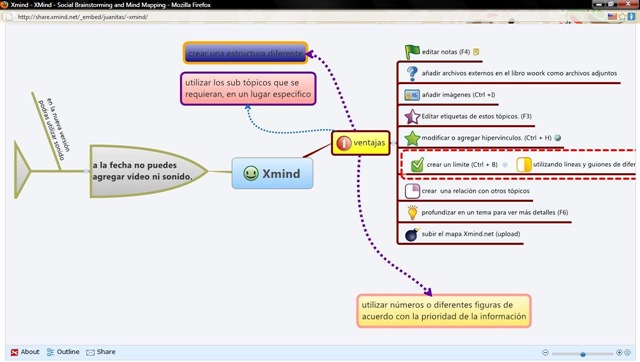This screenshot has height=362, width=640.
Task: Open the Outline view
Action: pos(63,352)
